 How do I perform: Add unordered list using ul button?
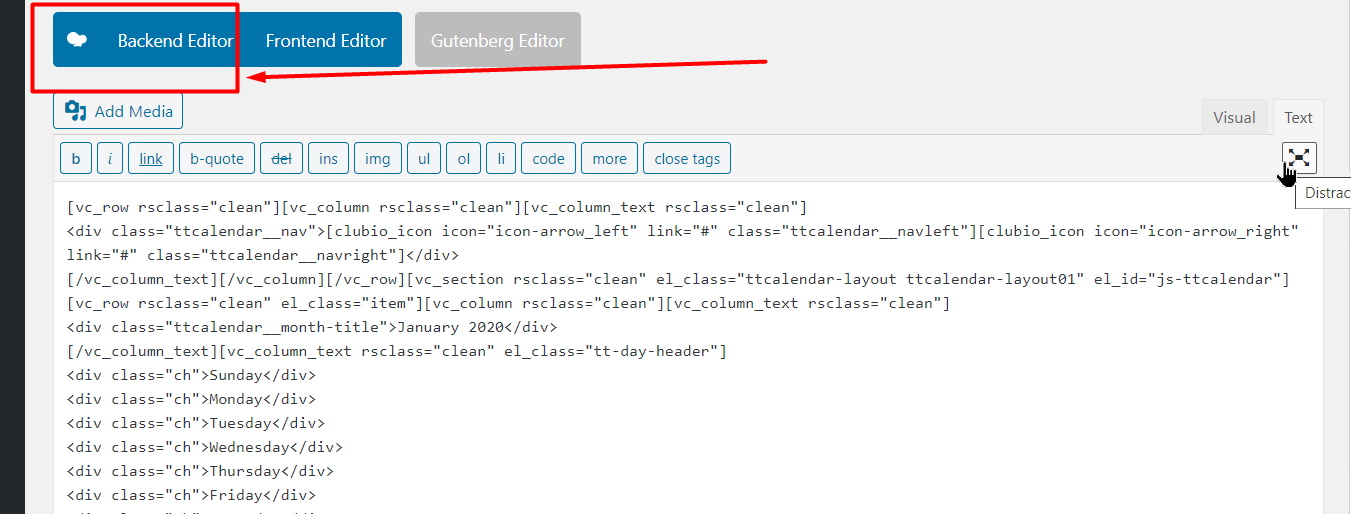(x=424, y=159)
